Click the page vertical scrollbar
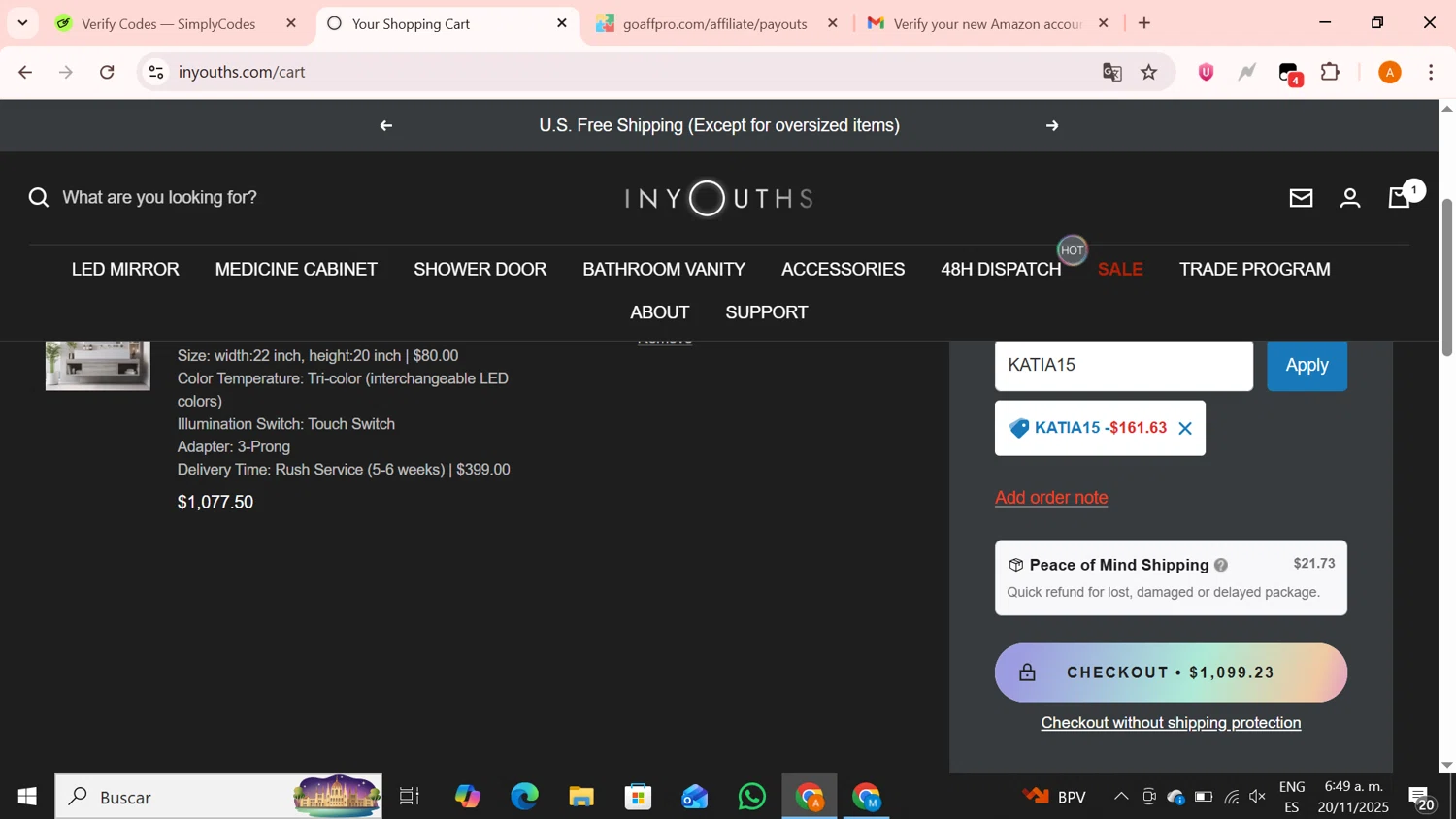 pyautogui.click(x=1446, y=278)
